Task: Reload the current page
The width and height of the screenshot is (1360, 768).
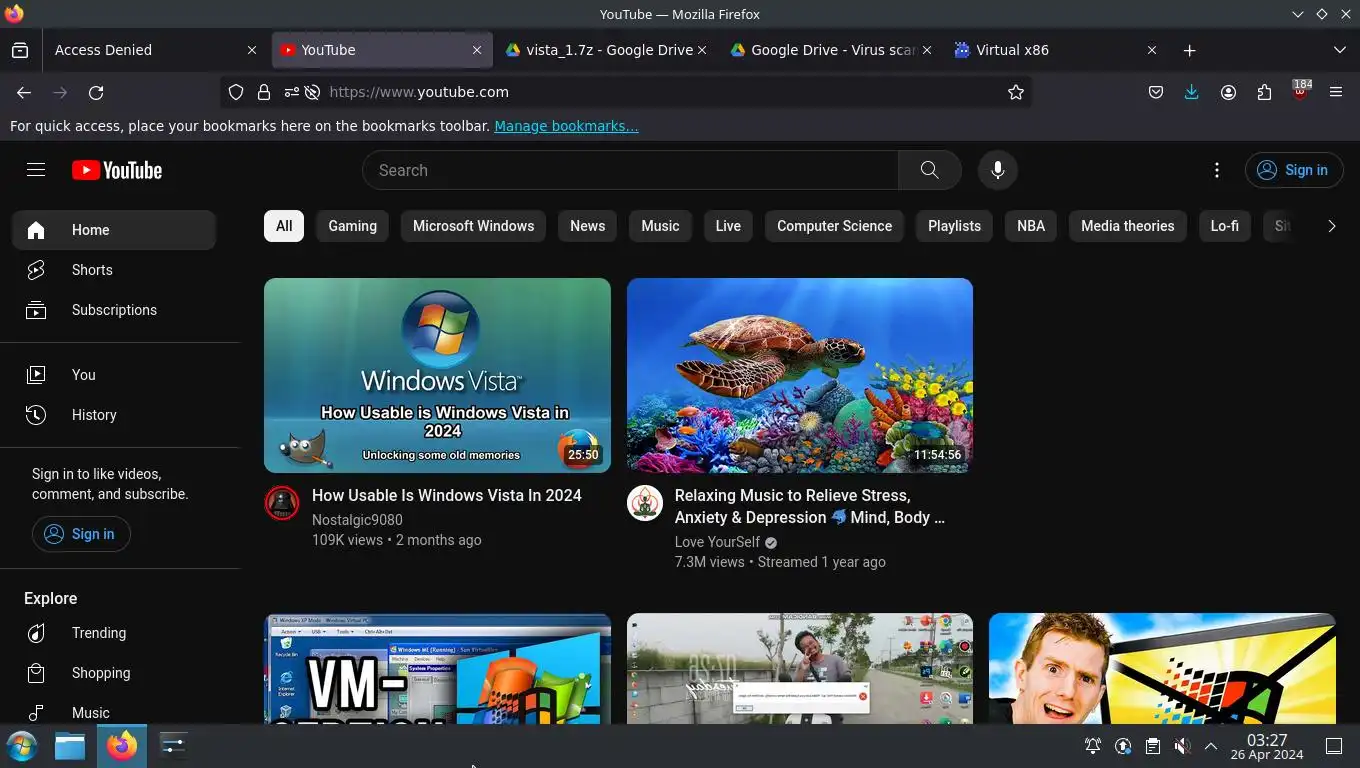Action: pyautogui.click(x=96, y=92)
